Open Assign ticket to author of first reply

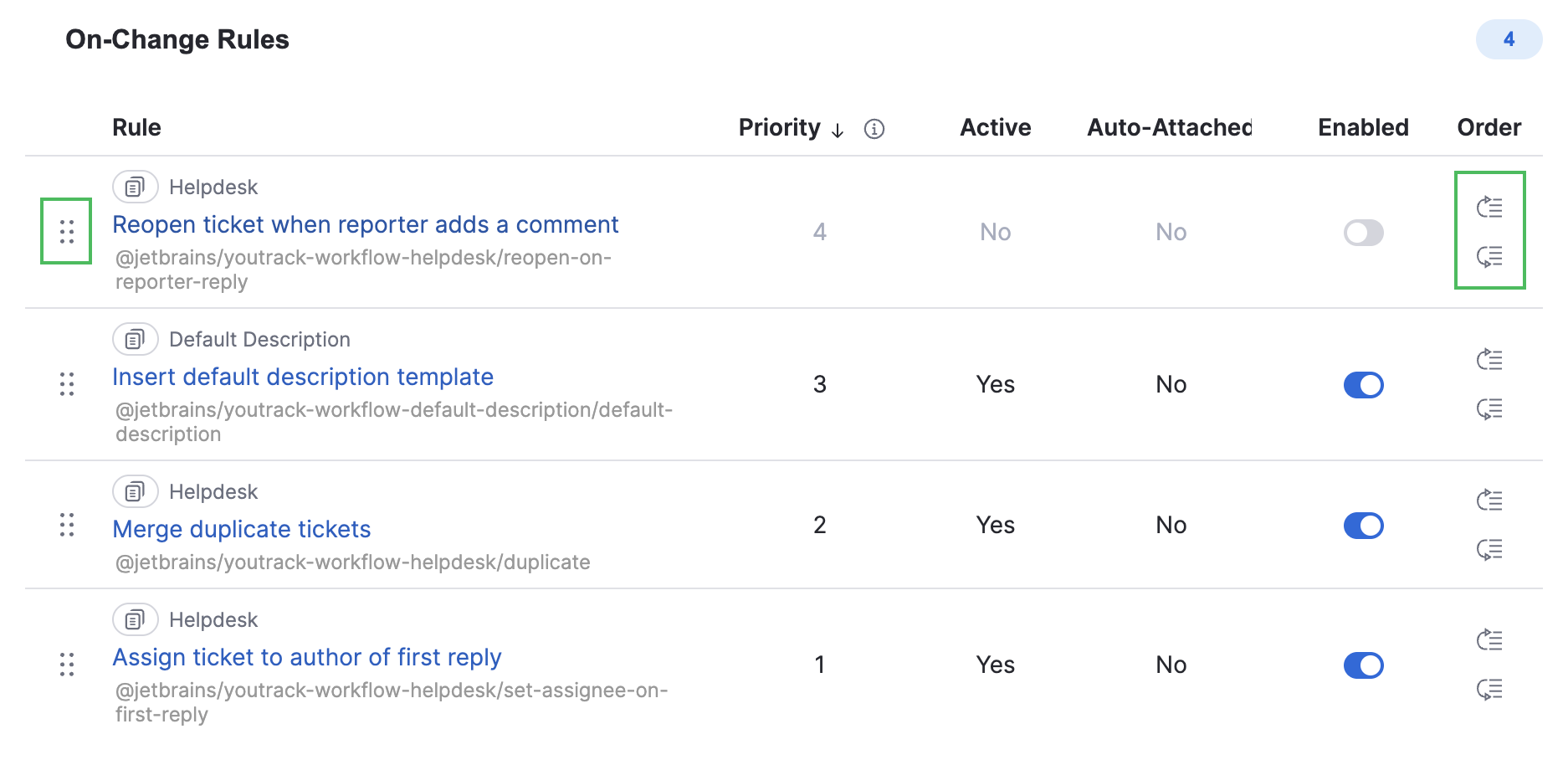[306, 657]
